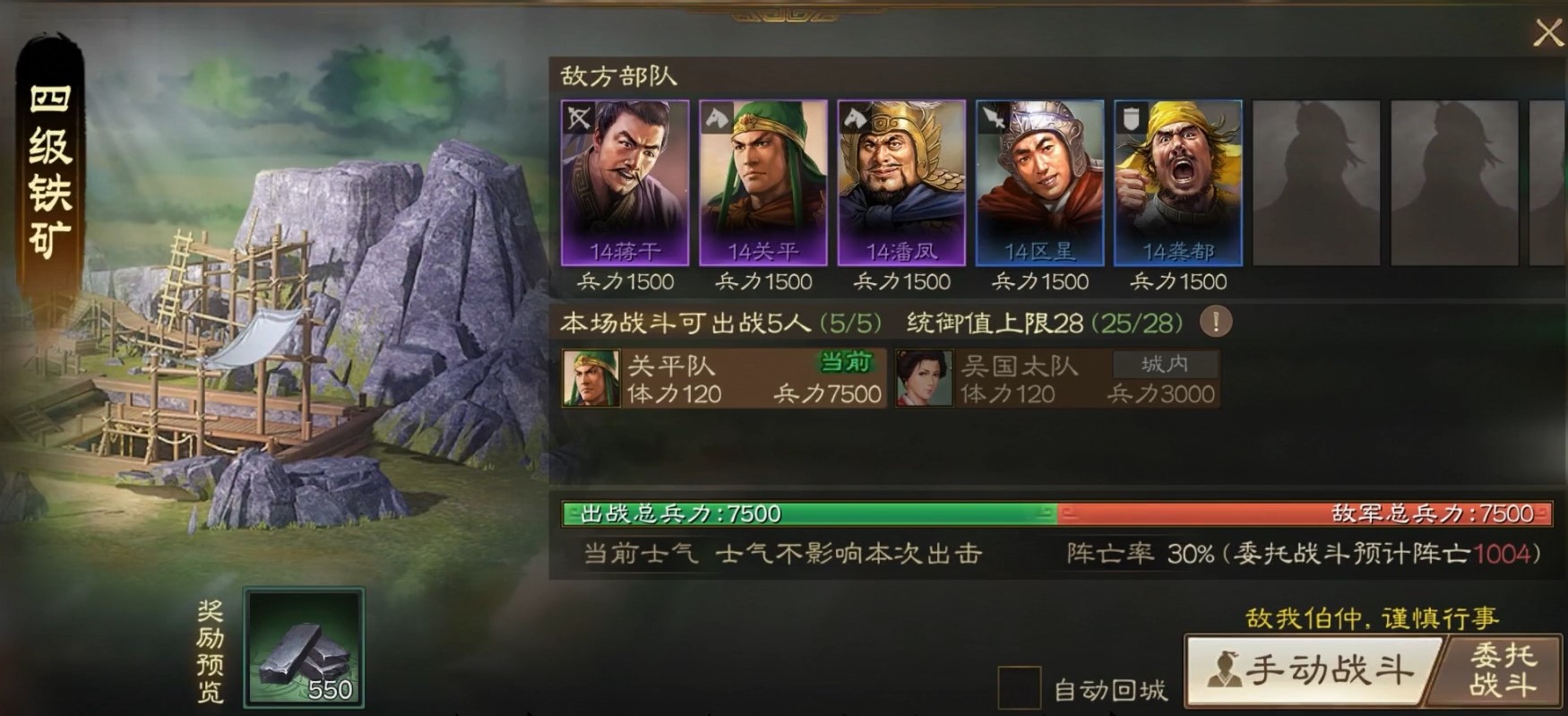
Task: Open enemy general 潘凤 portrait card
Action: point(901,183)
